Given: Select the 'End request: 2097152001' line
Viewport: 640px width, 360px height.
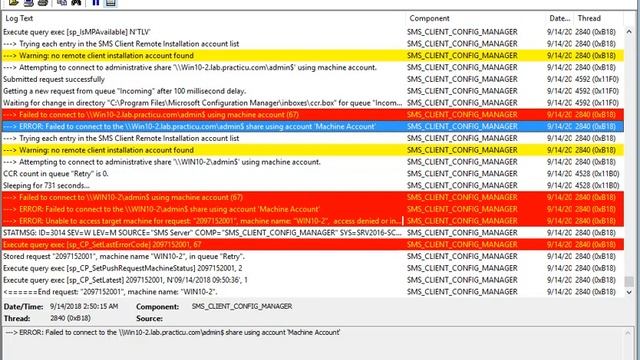Looking at the screenshot, I should 313,292.
